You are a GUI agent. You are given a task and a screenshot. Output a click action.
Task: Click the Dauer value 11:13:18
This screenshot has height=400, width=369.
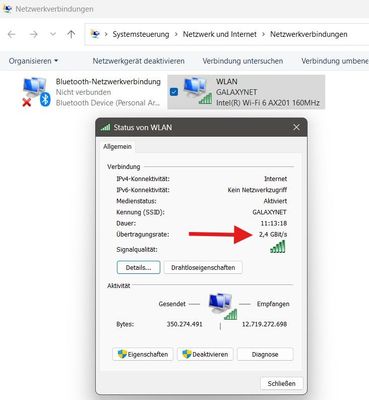coord(274,223)
